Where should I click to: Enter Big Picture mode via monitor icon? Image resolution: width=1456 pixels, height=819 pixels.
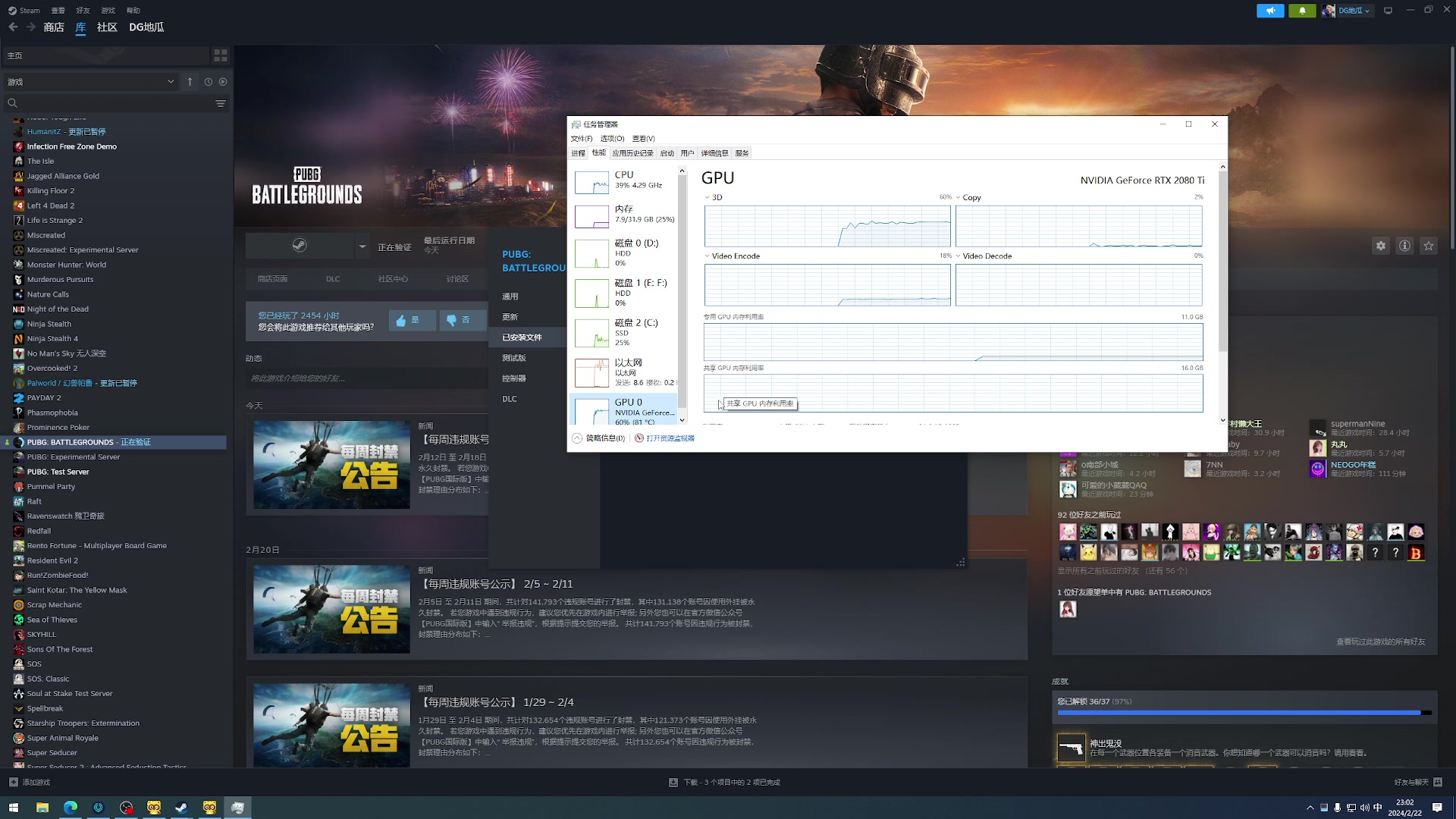click(x=1389, y=11)
